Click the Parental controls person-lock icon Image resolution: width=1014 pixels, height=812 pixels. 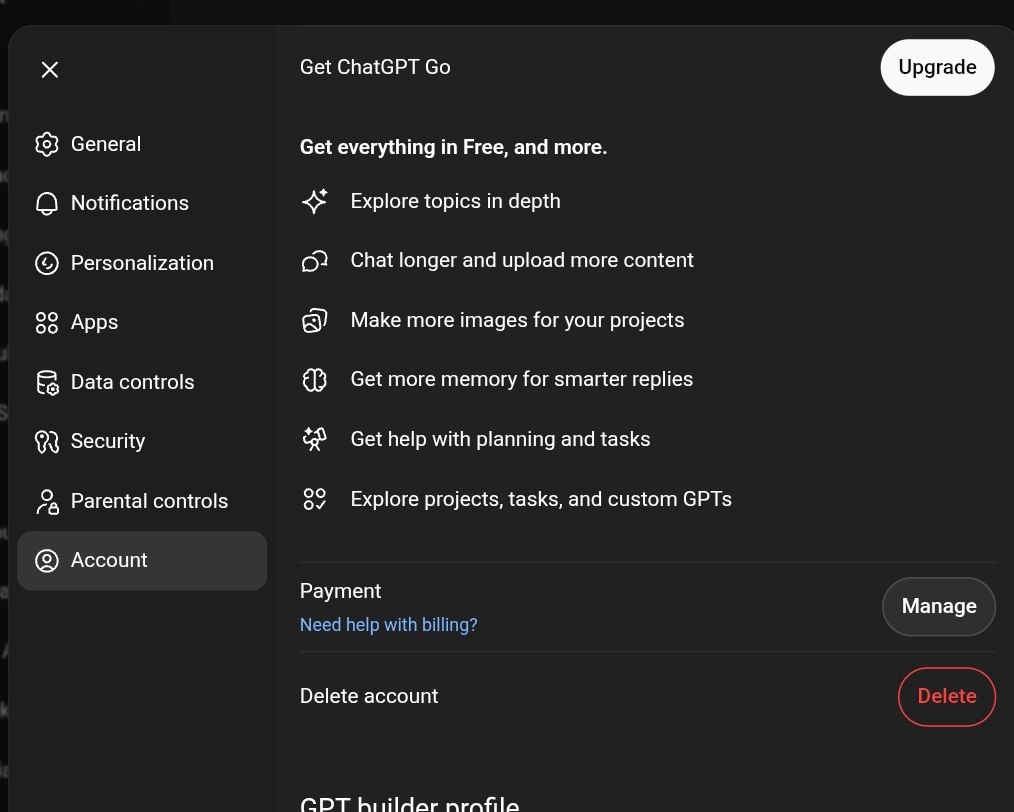(x=47, y=501)
